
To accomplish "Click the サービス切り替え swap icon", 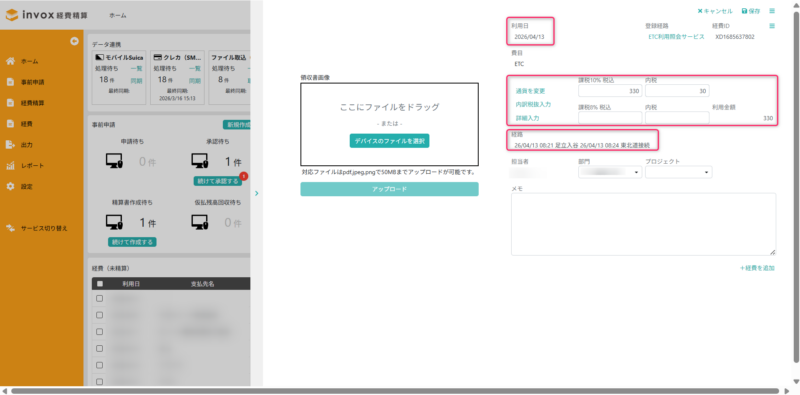I will point(10,228).
